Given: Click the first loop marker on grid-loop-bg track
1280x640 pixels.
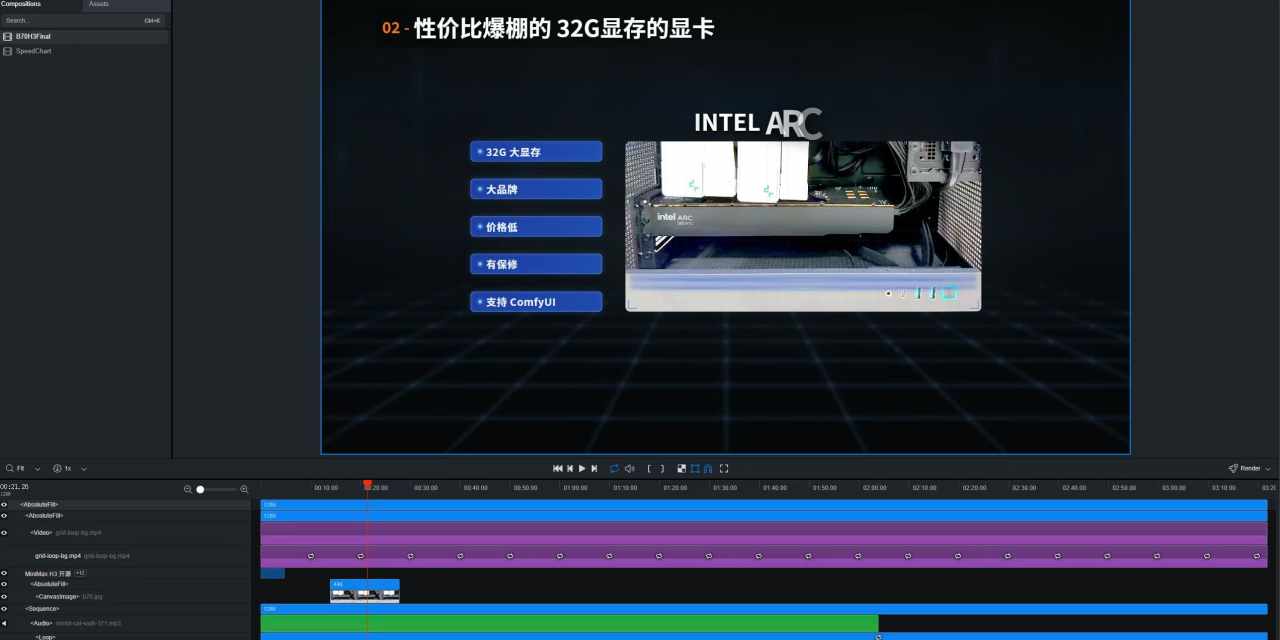Looking at the screenshot, I should tap(311, 555).
